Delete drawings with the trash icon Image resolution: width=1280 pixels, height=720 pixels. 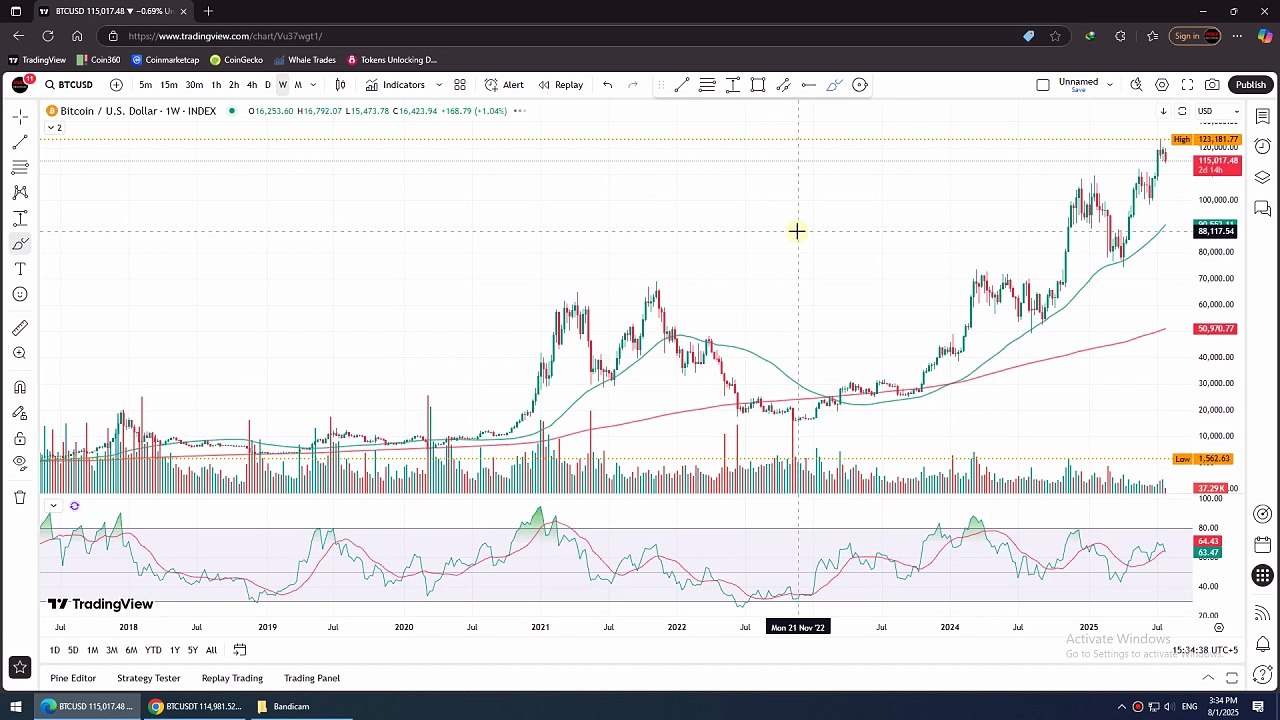[20, 497]
